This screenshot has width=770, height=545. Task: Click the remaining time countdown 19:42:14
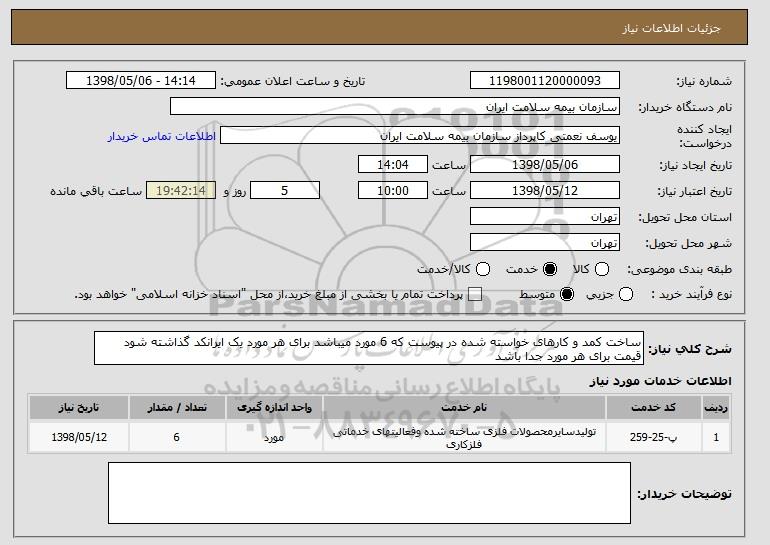tap(181, 191)
